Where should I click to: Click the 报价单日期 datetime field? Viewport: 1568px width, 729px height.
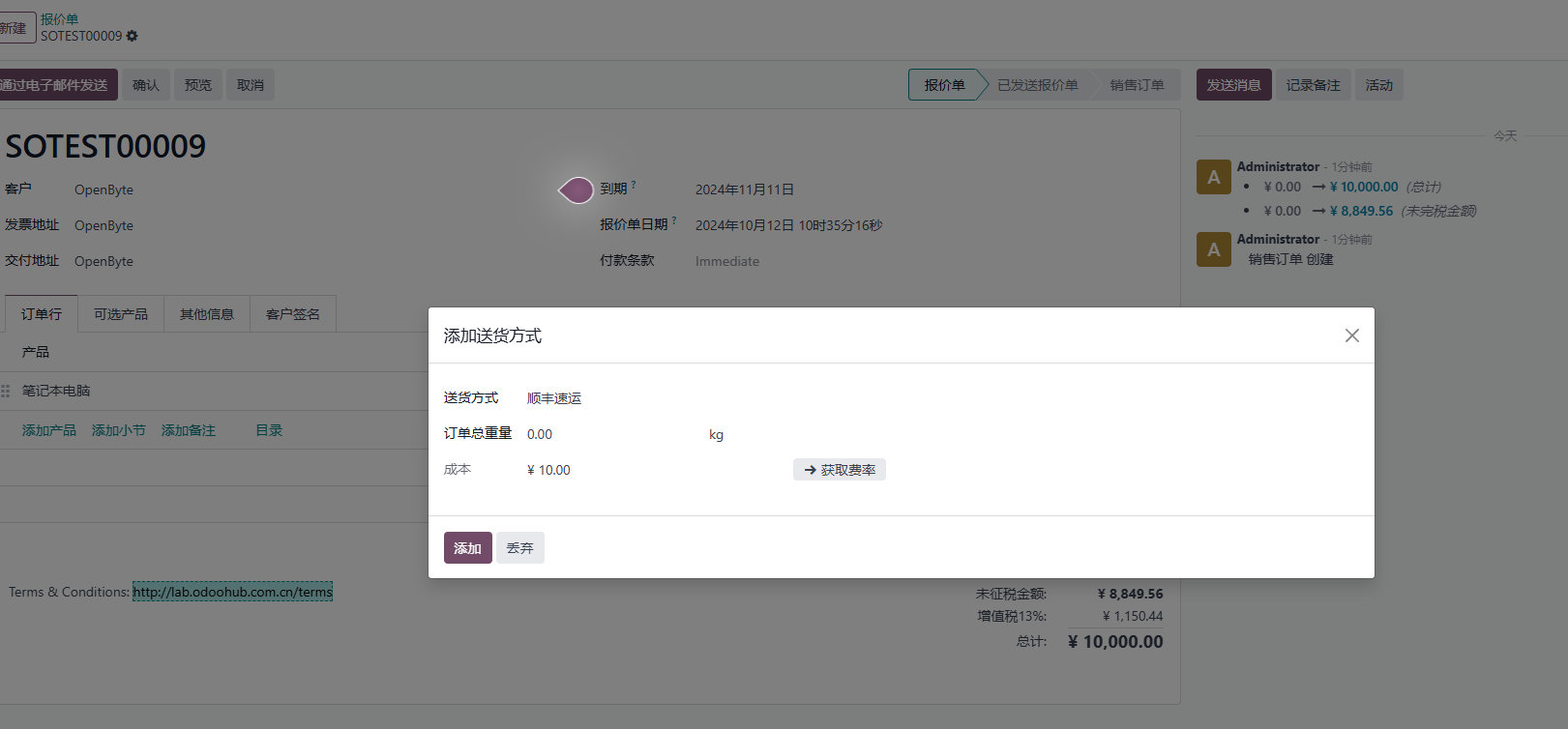pyautogui.click(x=788, y=225)
